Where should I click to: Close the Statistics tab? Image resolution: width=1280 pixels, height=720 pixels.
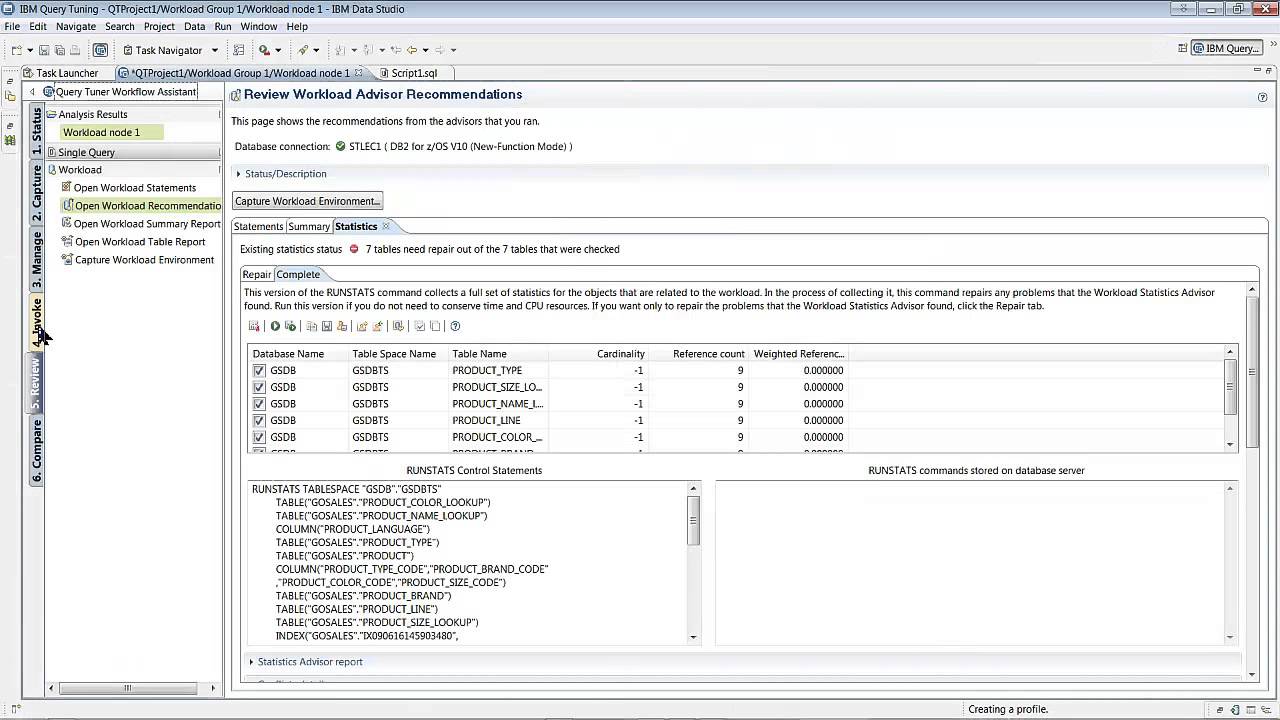coord(386,226)
